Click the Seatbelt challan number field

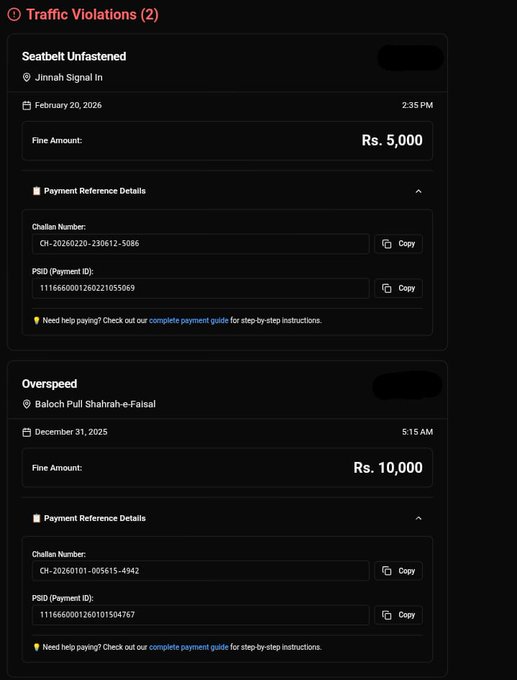pyautogui.click(x=201, y=244)
